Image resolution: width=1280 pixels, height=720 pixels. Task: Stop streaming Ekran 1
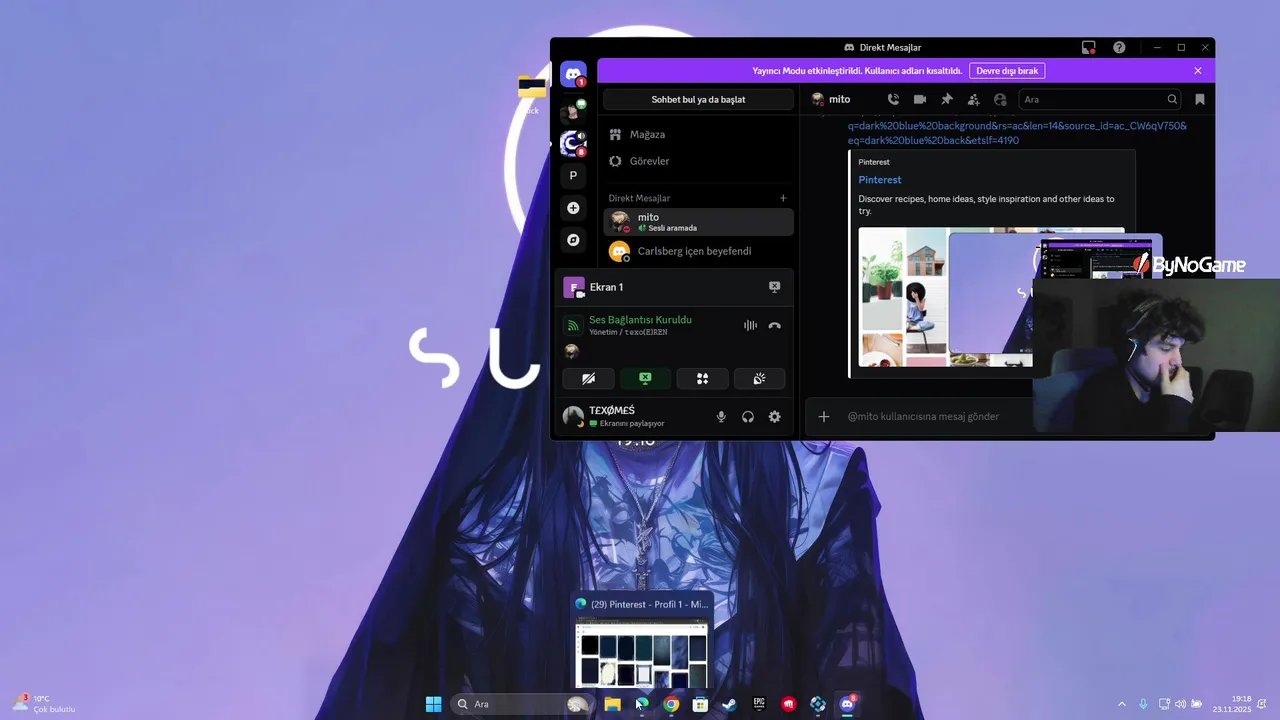(x=774, y=287)
